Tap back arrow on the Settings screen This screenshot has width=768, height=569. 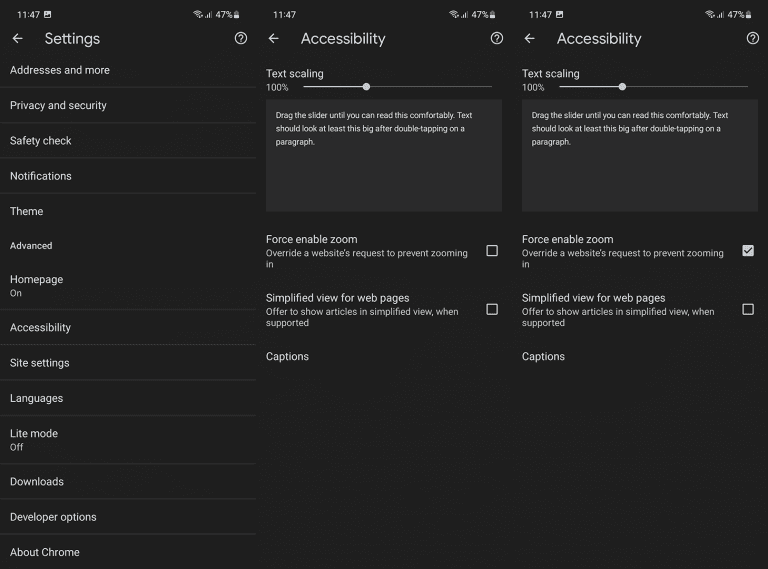(18, 39)
